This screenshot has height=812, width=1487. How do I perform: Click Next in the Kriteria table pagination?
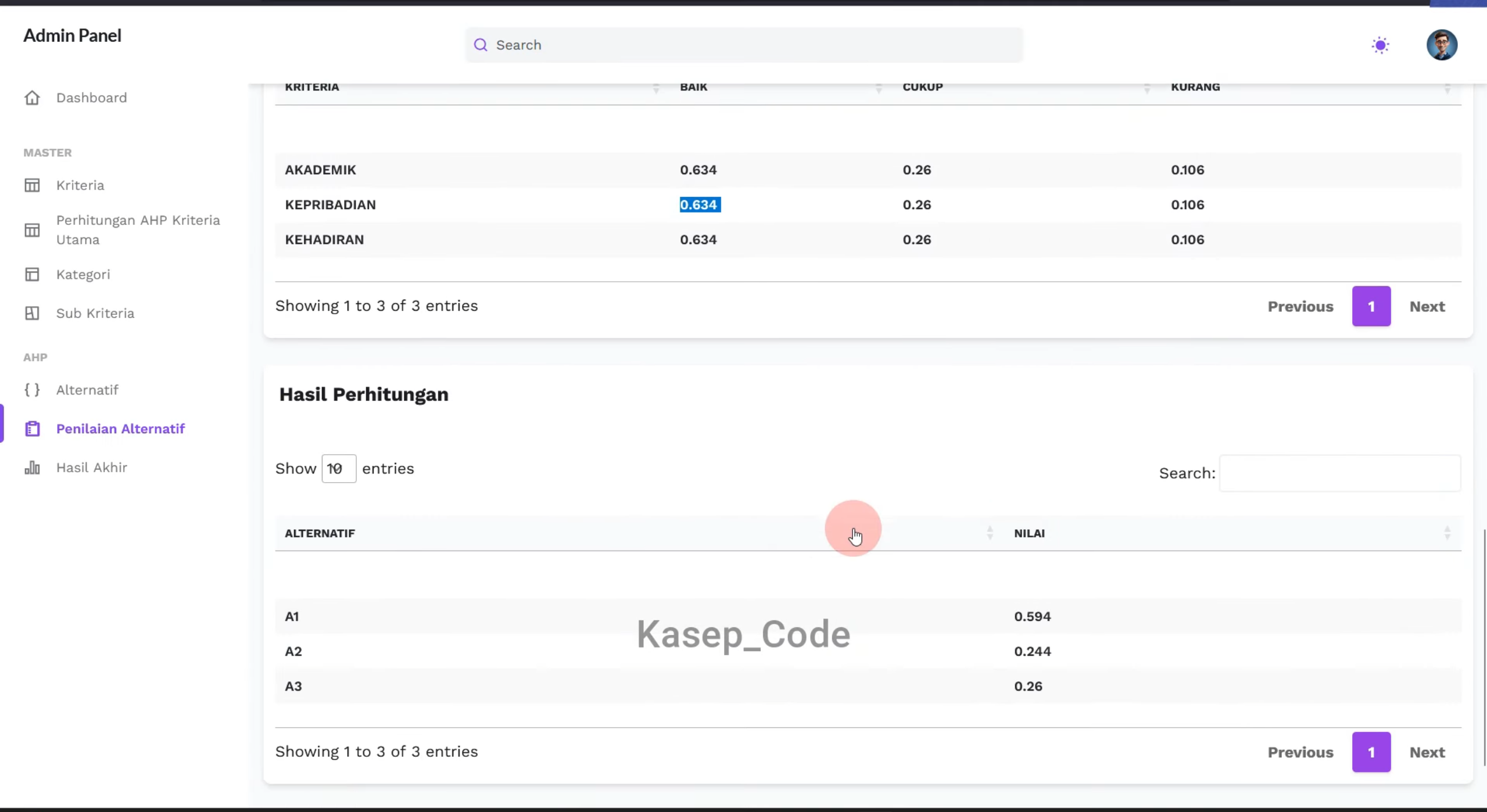pos(1427,307)
